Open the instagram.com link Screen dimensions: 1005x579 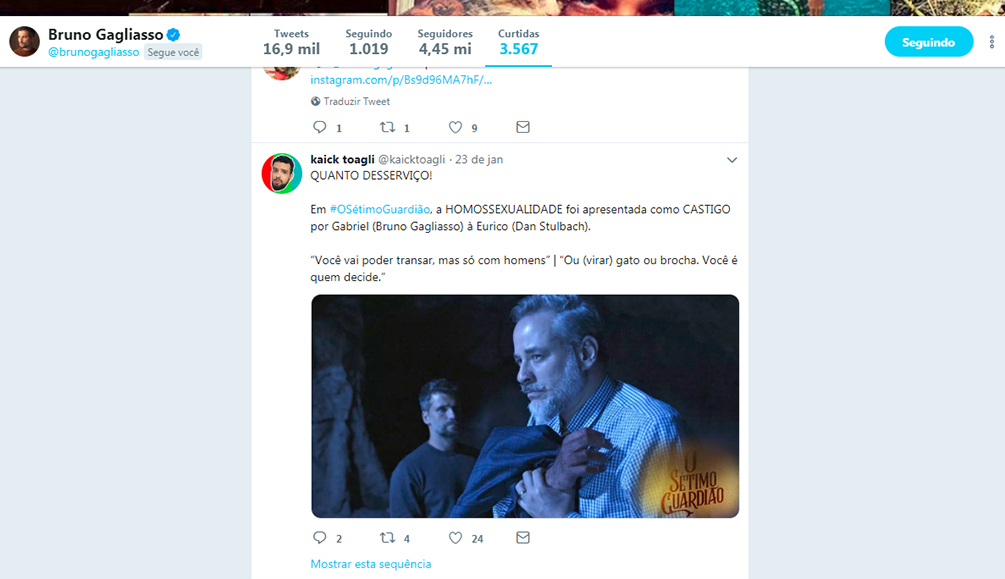click(401, 80)
